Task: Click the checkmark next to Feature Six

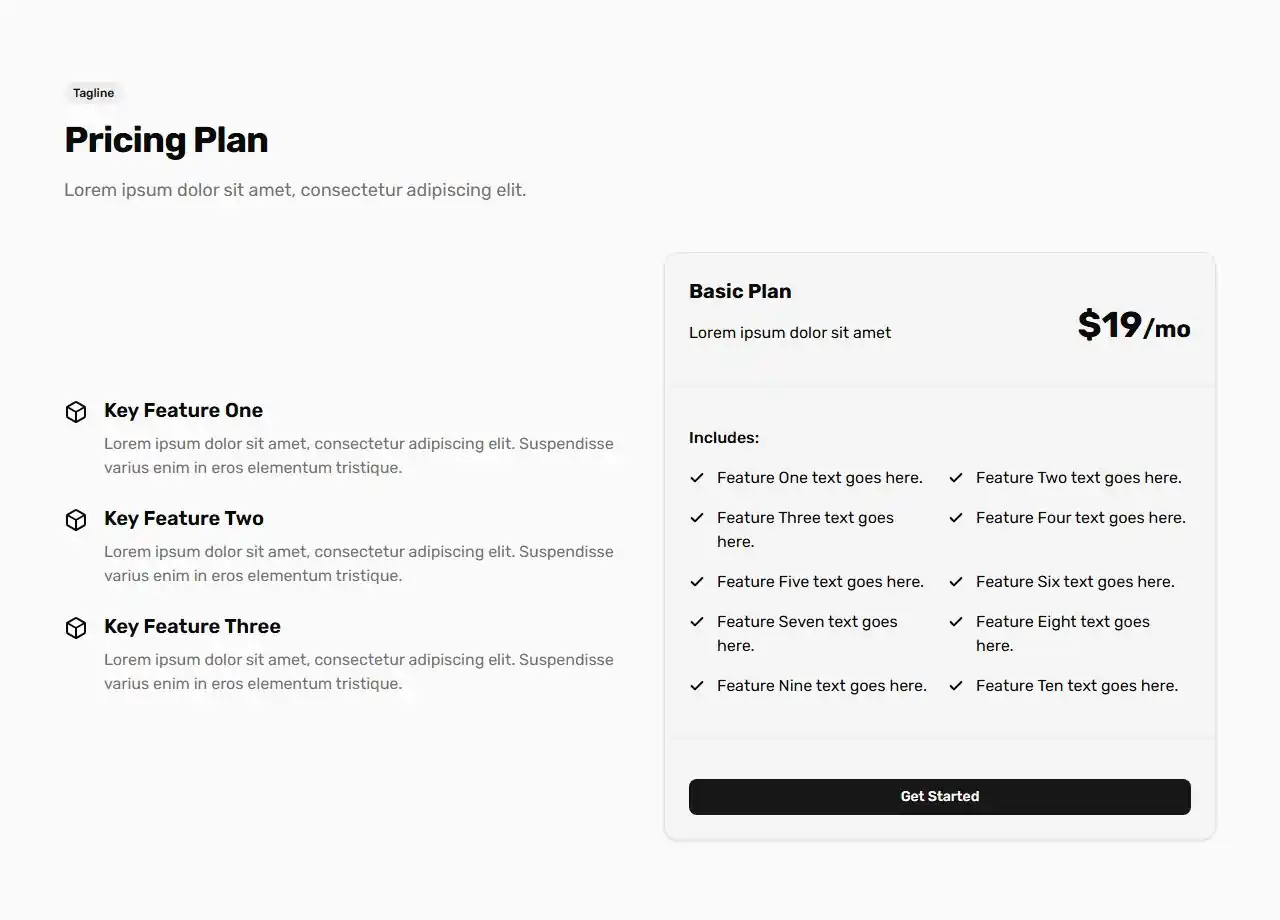Action: coord(956,582)
